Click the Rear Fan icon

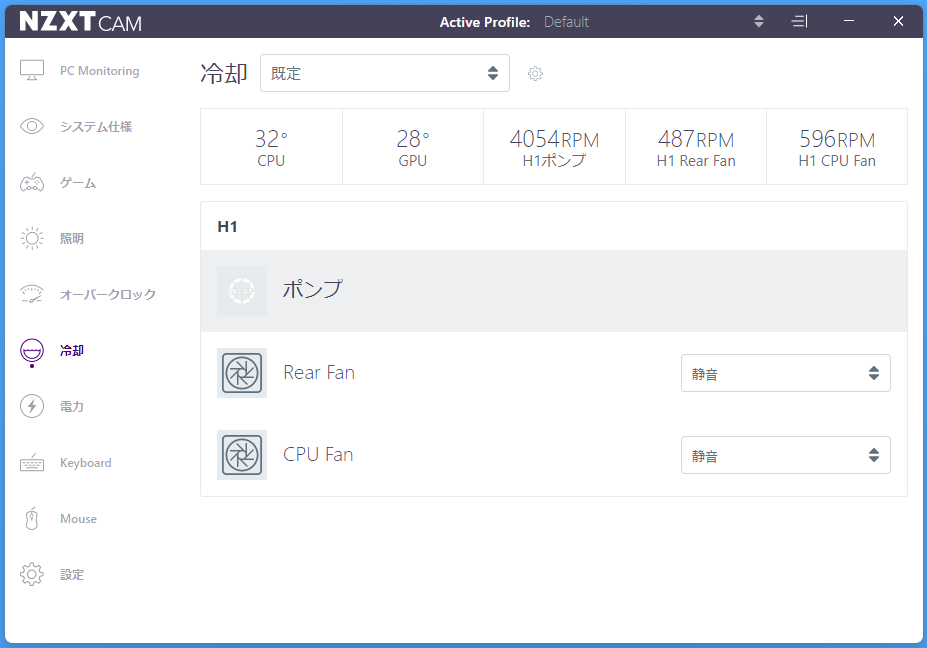[x=242, y=373]
